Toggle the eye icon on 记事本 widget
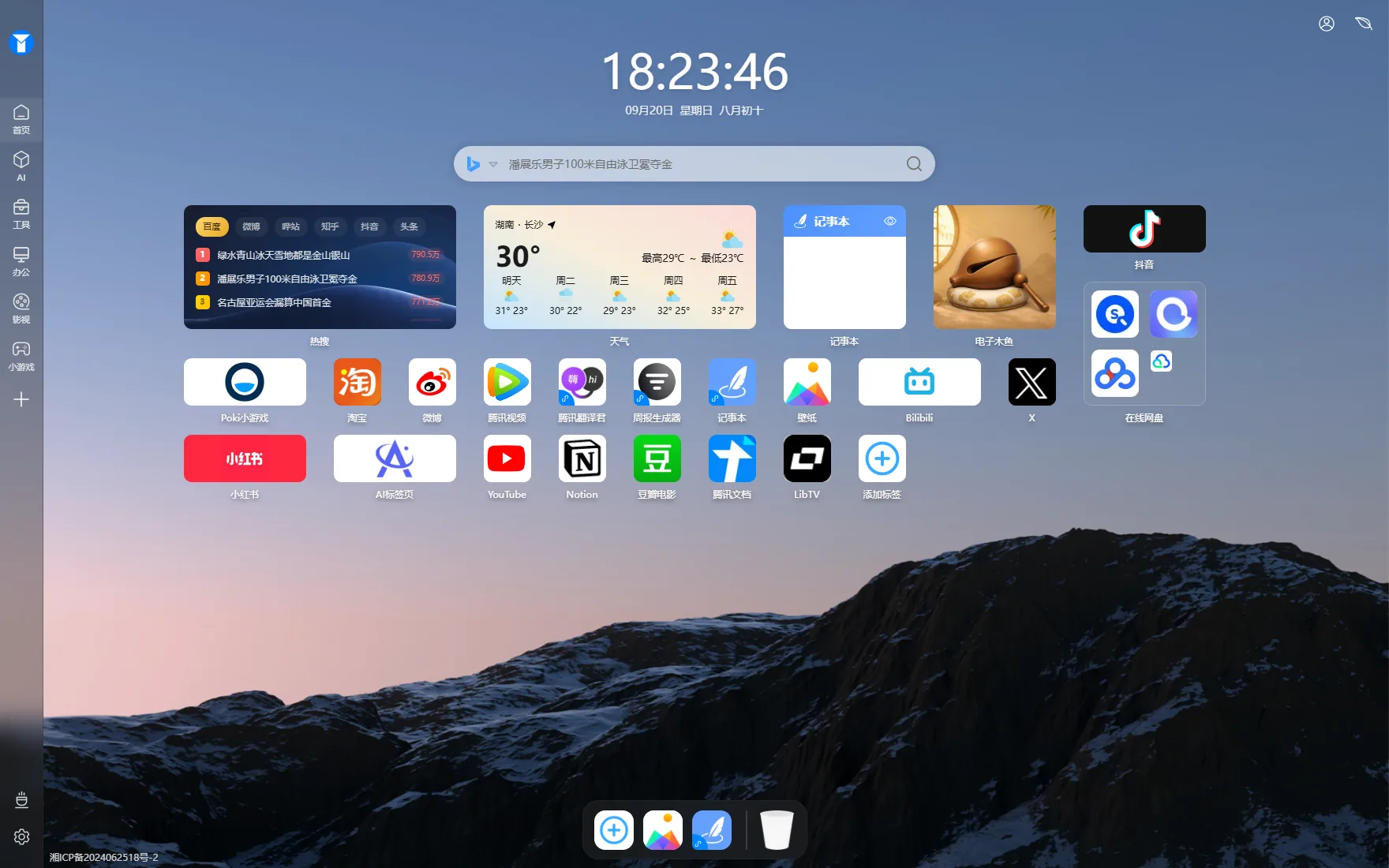Image resolution: width=1389 pixels, height=868 pixels. point(890,221)
